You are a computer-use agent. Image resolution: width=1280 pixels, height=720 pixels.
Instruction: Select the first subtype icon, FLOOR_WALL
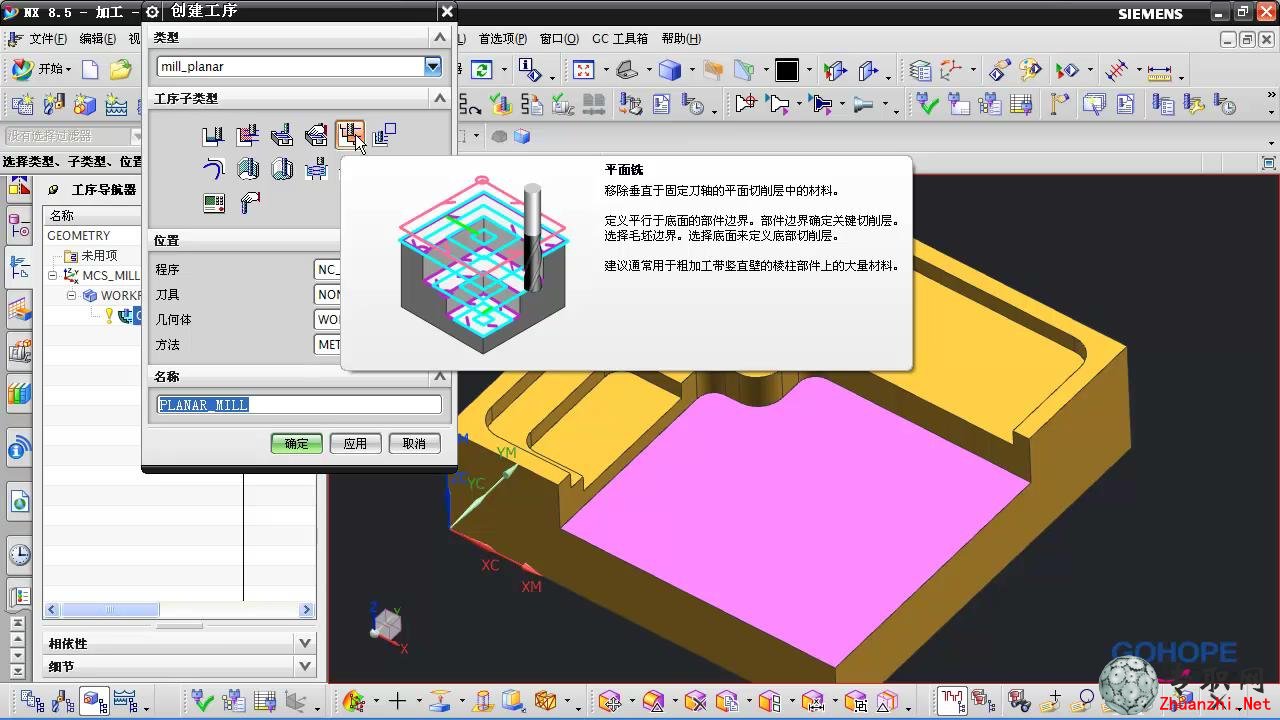pyautogui.click(x=213, y=135)
